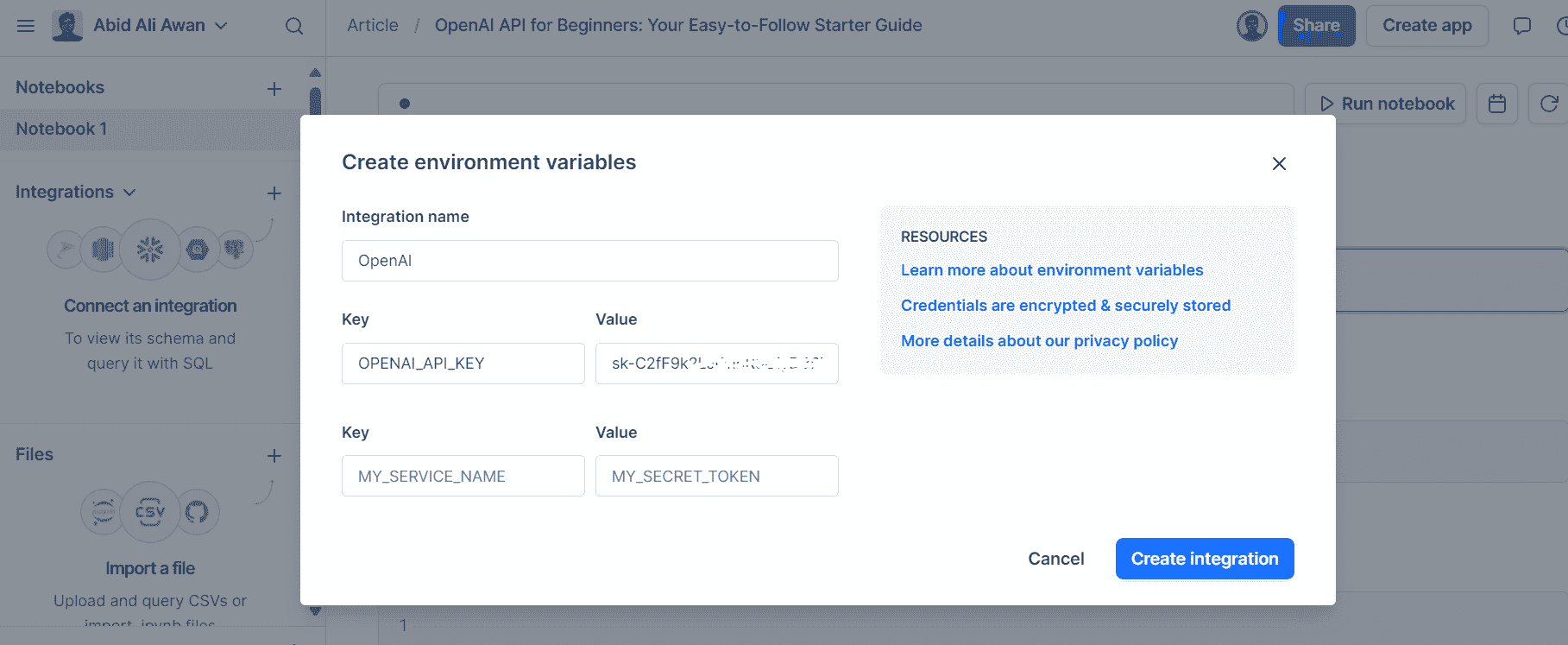Click the search magnifier icon

294,26
